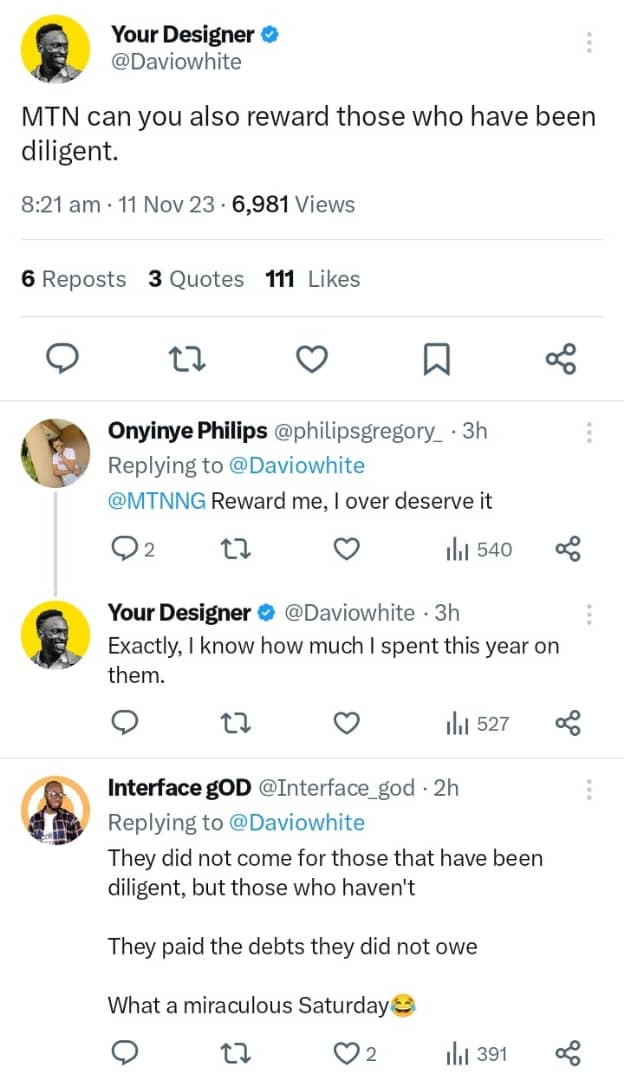The height and width of the screenshot is (1080, 624).
Task: Open more options on Onyinye Philips' reply
Action: (x=589, y=432)
